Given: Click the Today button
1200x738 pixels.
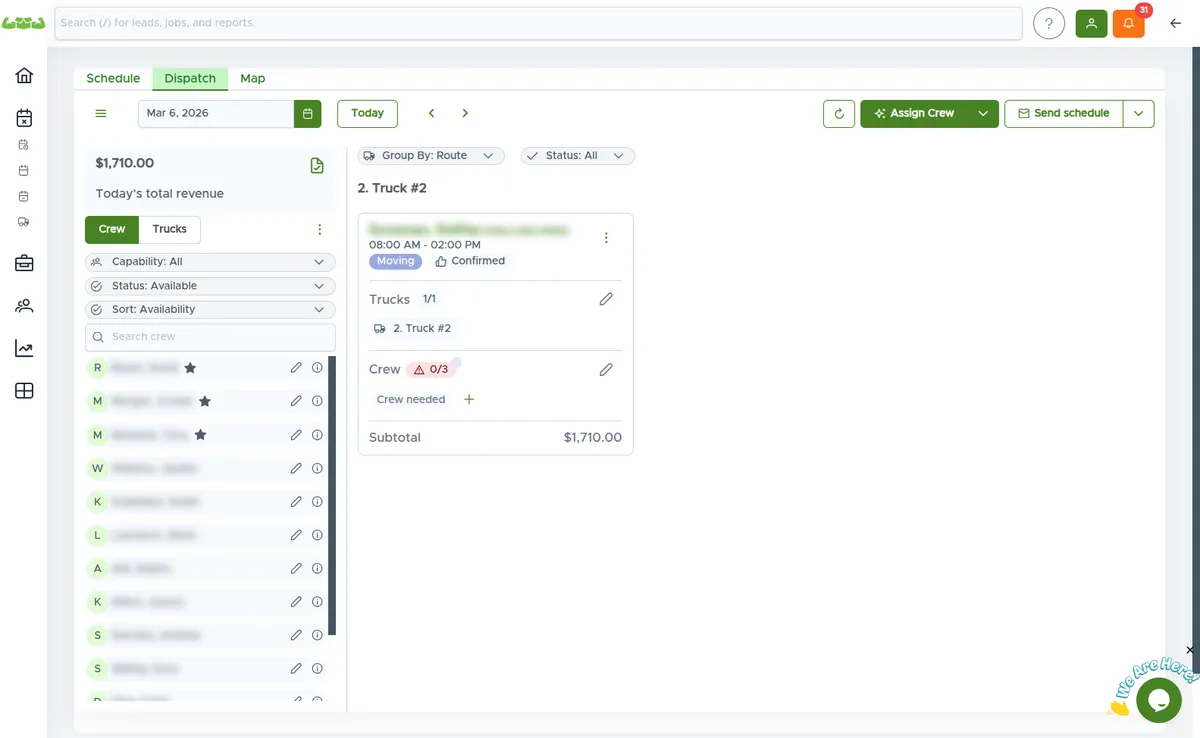Looking at the screenshot, I should point(366,113).
